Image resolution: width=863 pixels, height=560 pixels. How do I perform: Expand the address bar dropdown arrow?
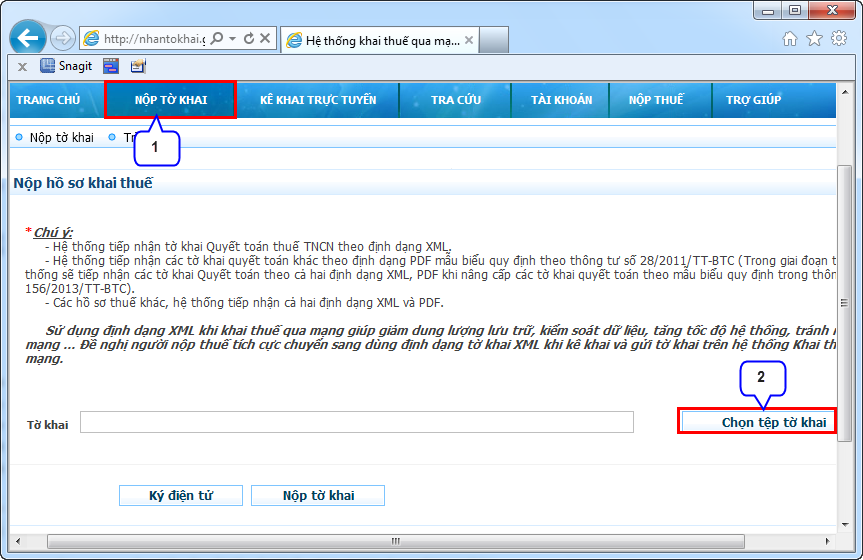click(x=232, y=39)
